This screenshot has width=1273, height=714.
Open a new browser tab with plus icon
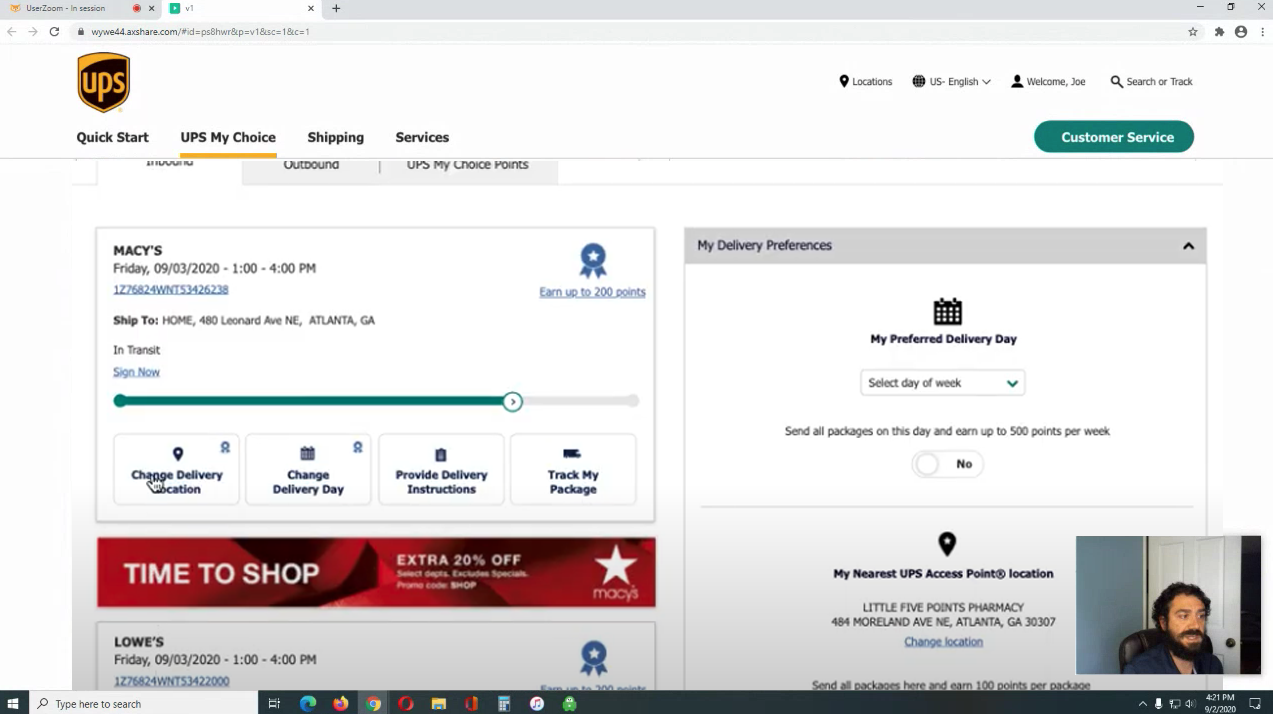pyautogui.click(x=336, y=8)
